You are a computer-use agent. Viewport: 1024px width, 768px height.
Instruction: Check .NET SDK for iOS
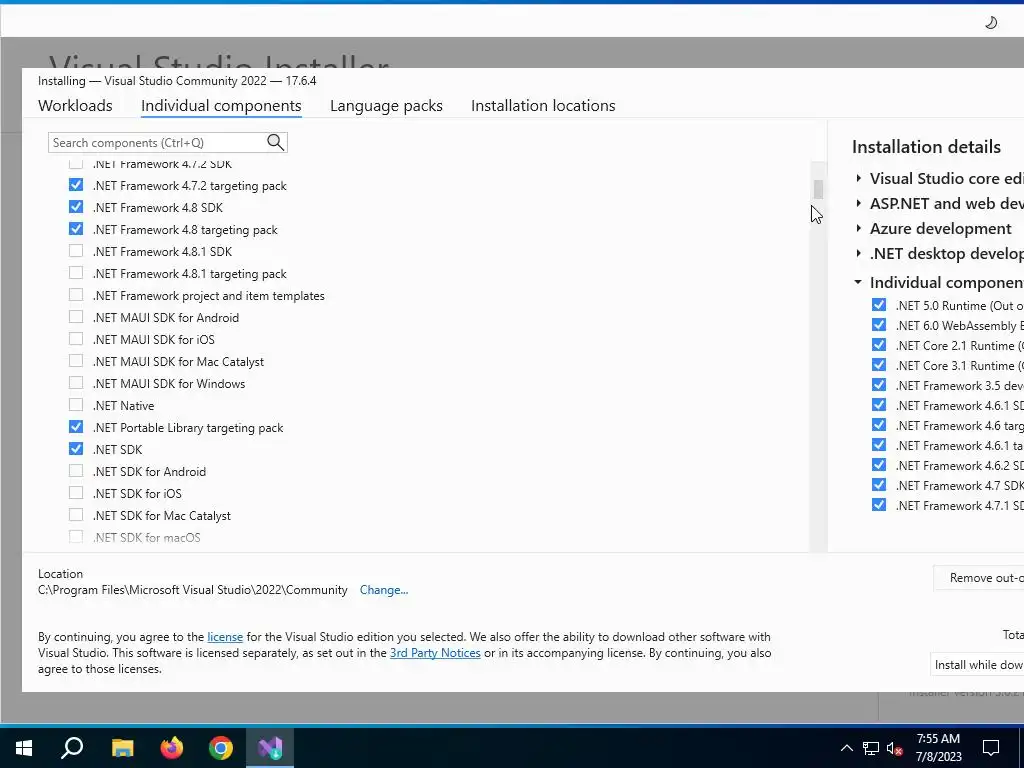click(x=76, y=492)
